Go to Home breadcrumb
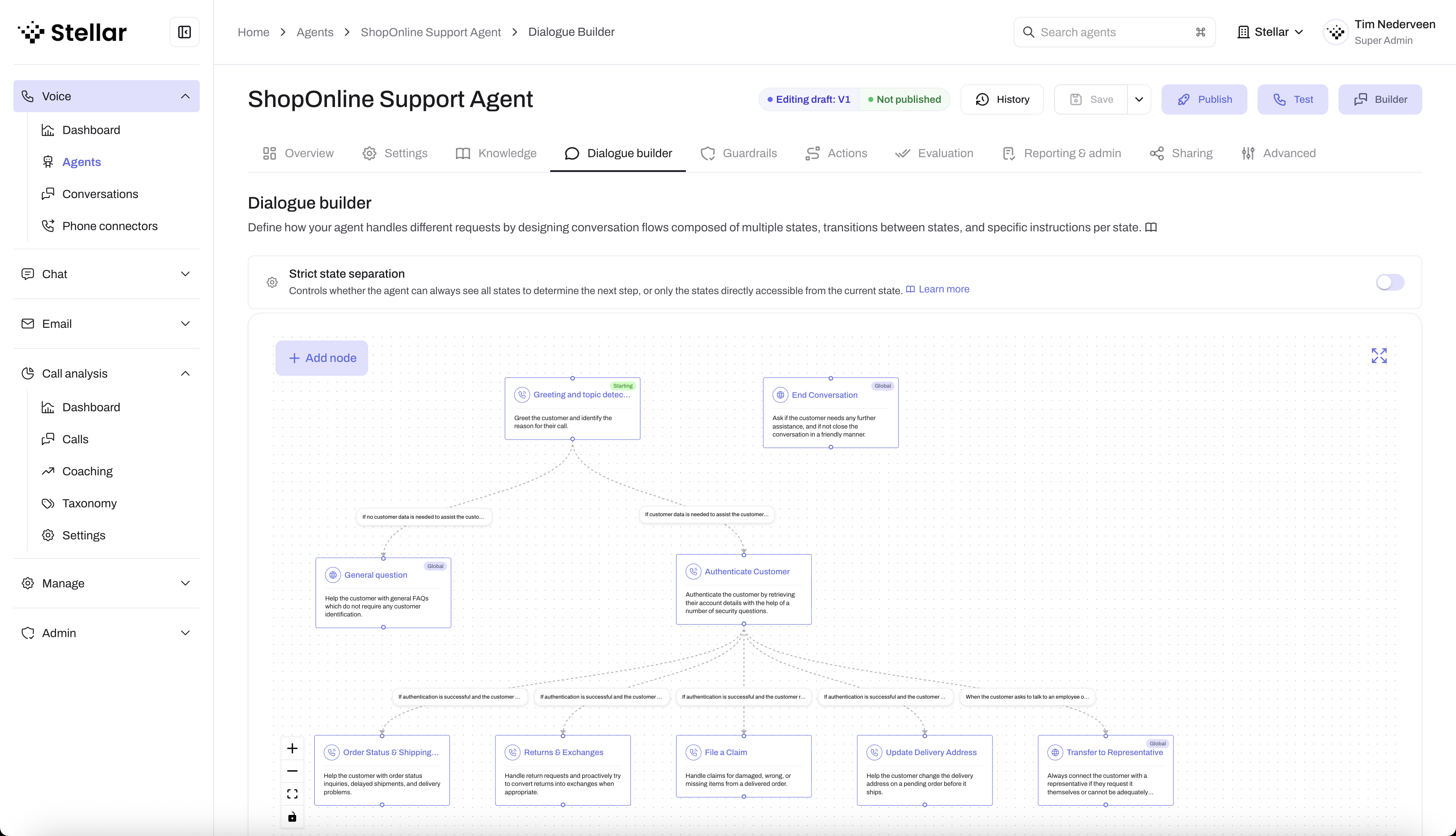 click(x=254, y=32)
